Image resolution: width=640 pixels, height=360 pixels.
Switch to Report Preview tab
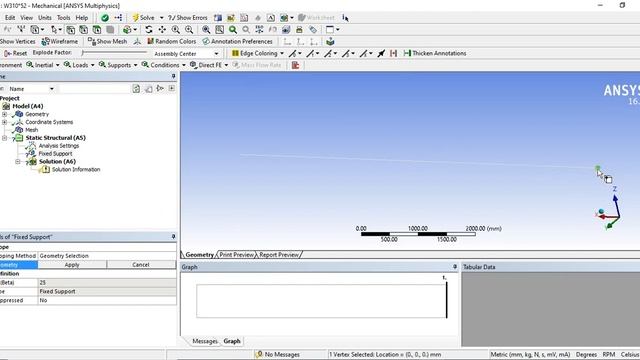point(279,255)
